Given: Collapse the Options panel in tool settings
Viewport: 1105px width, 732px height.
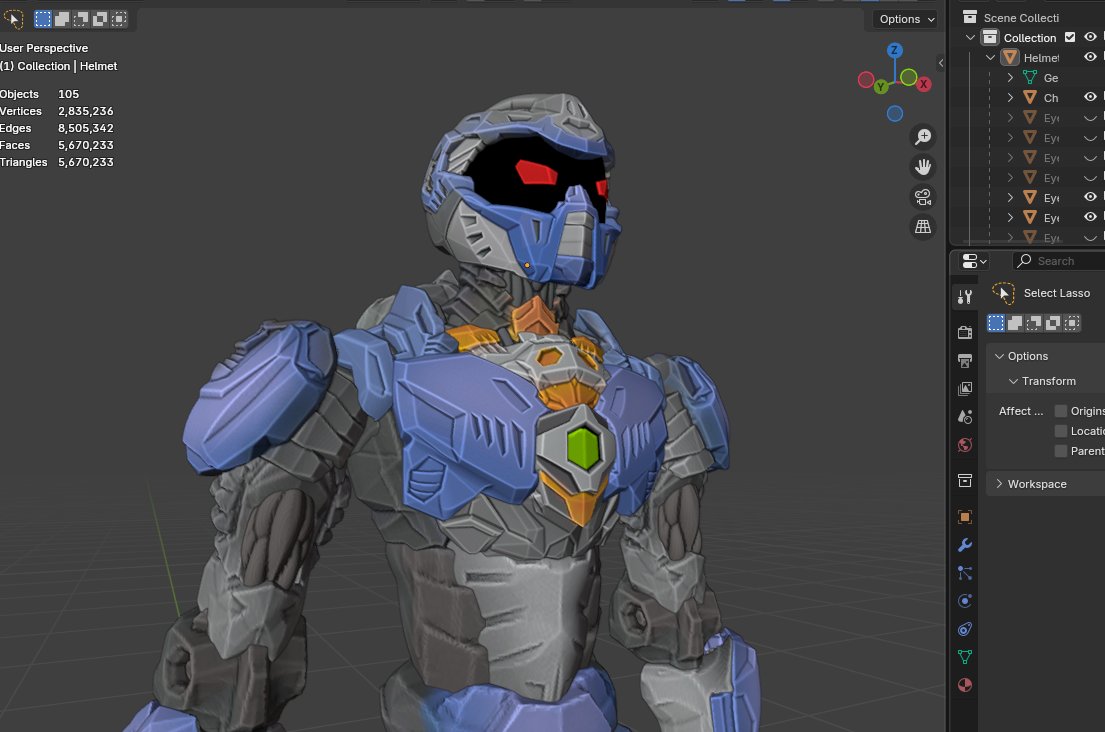Looking at the screenshot, I should coord(999,356).
